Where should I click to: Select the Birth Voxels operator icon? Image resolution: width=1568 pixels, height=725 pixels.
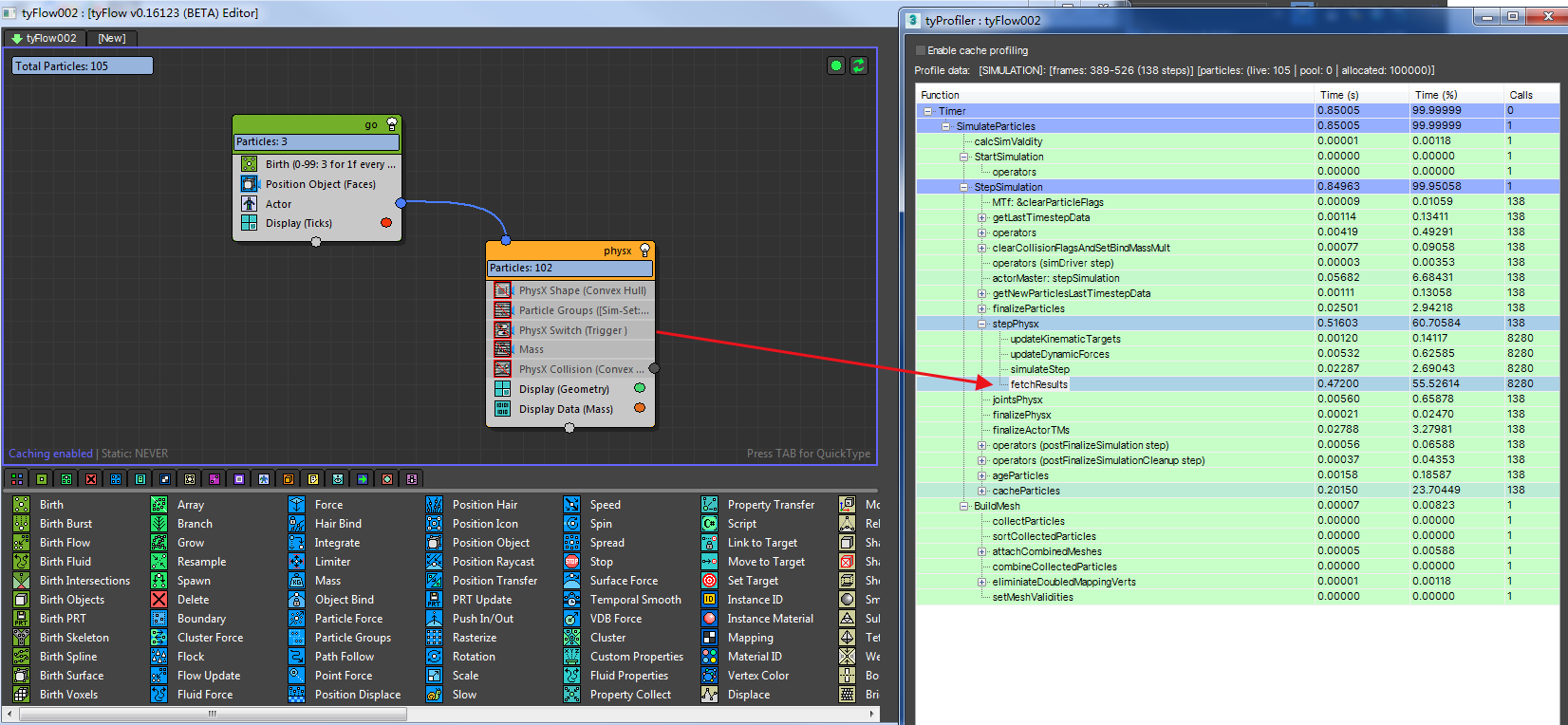tap(21, 695)
